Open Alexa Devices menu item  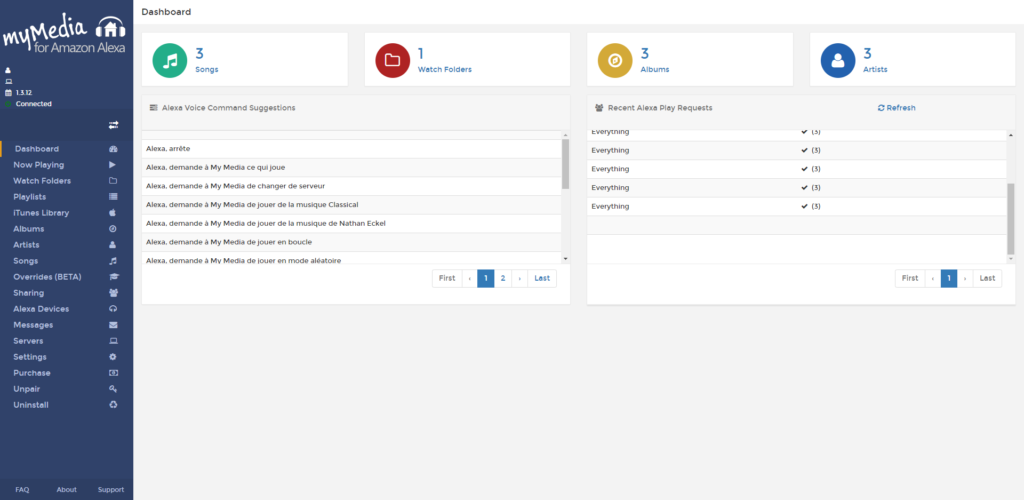(x=40, y=309)
